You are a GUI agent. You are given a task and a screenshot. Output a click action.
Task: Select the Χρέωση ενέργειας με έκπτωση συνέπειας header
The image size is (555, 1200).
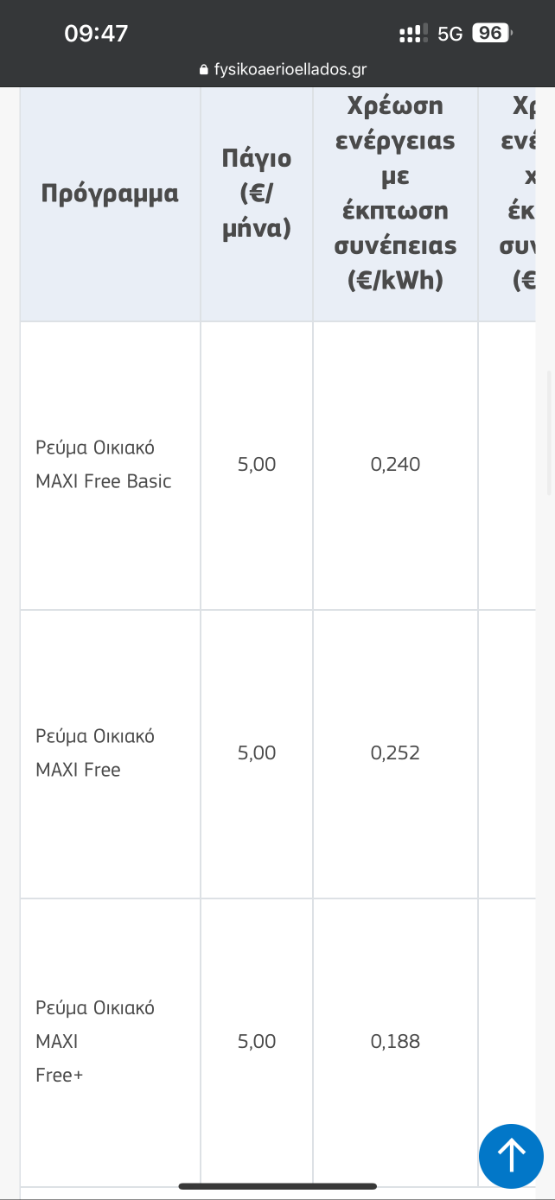(396, 194)
